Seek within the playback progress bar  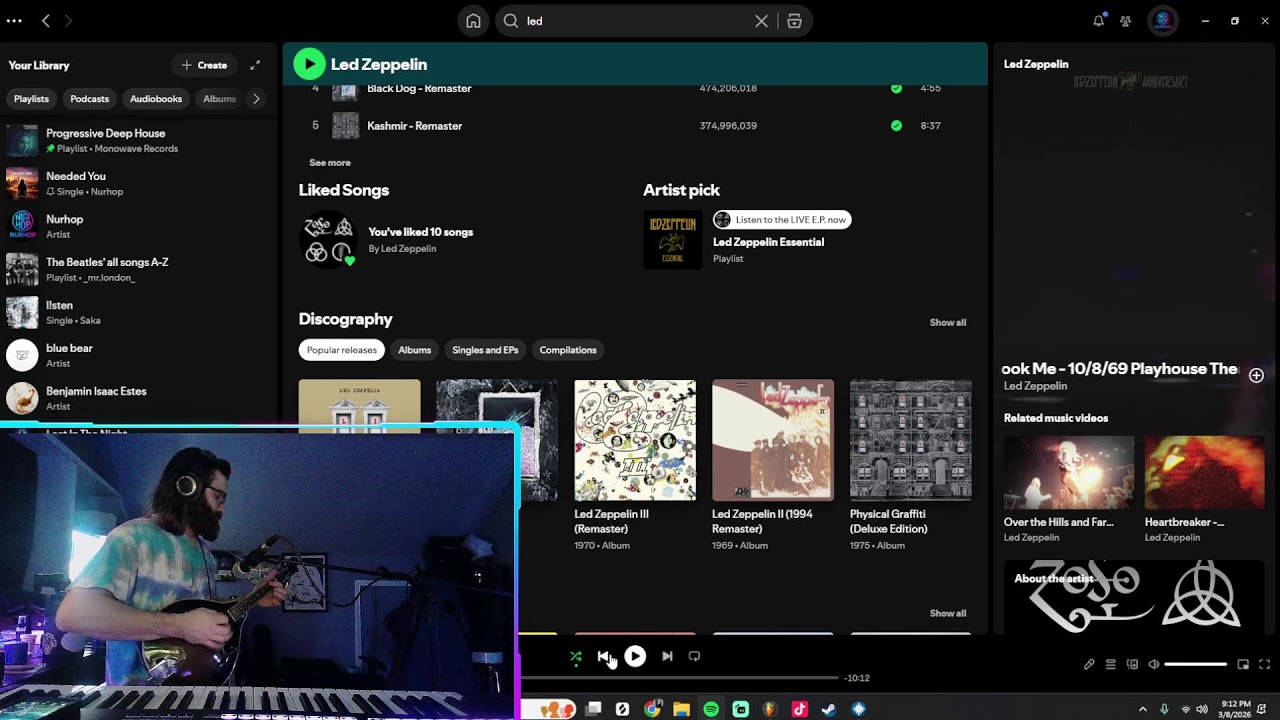tap(680, 678)
